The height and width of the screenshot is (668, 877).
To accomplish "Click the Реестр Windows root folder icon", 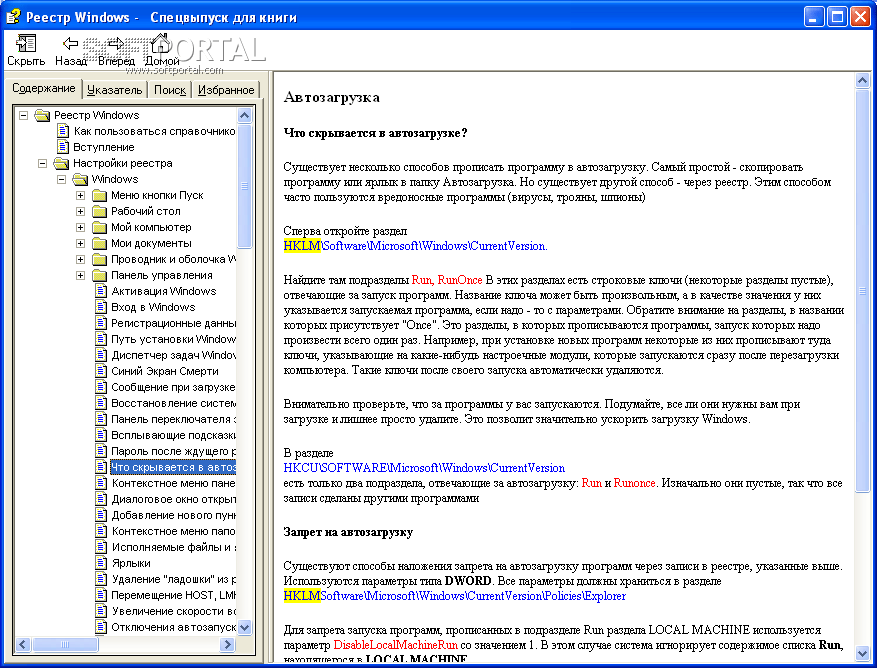I will (x=43, y=115).
